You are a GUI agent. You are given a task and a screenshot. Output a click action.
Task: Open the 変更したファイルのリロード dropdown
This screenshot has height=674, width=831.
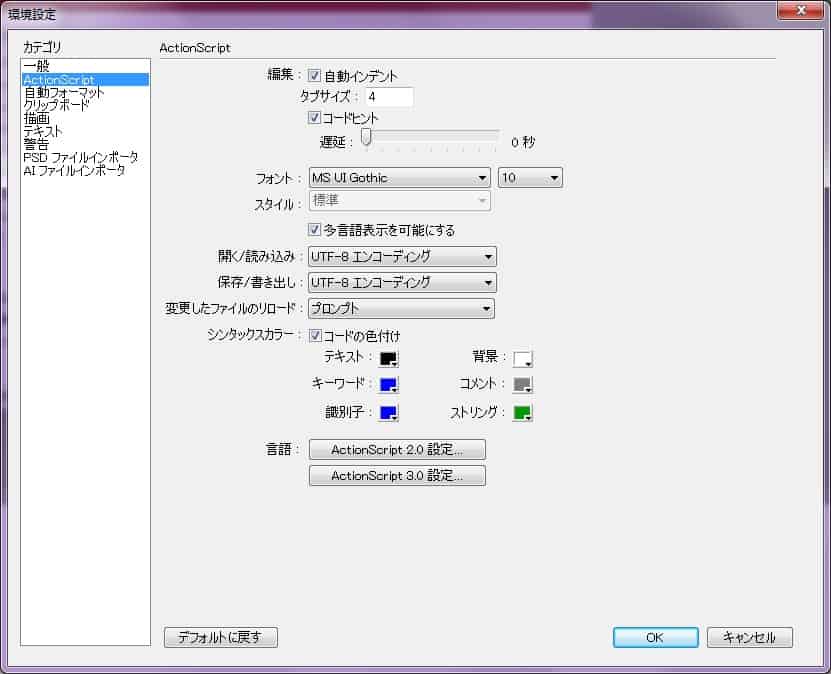click(x=401, y=308)
